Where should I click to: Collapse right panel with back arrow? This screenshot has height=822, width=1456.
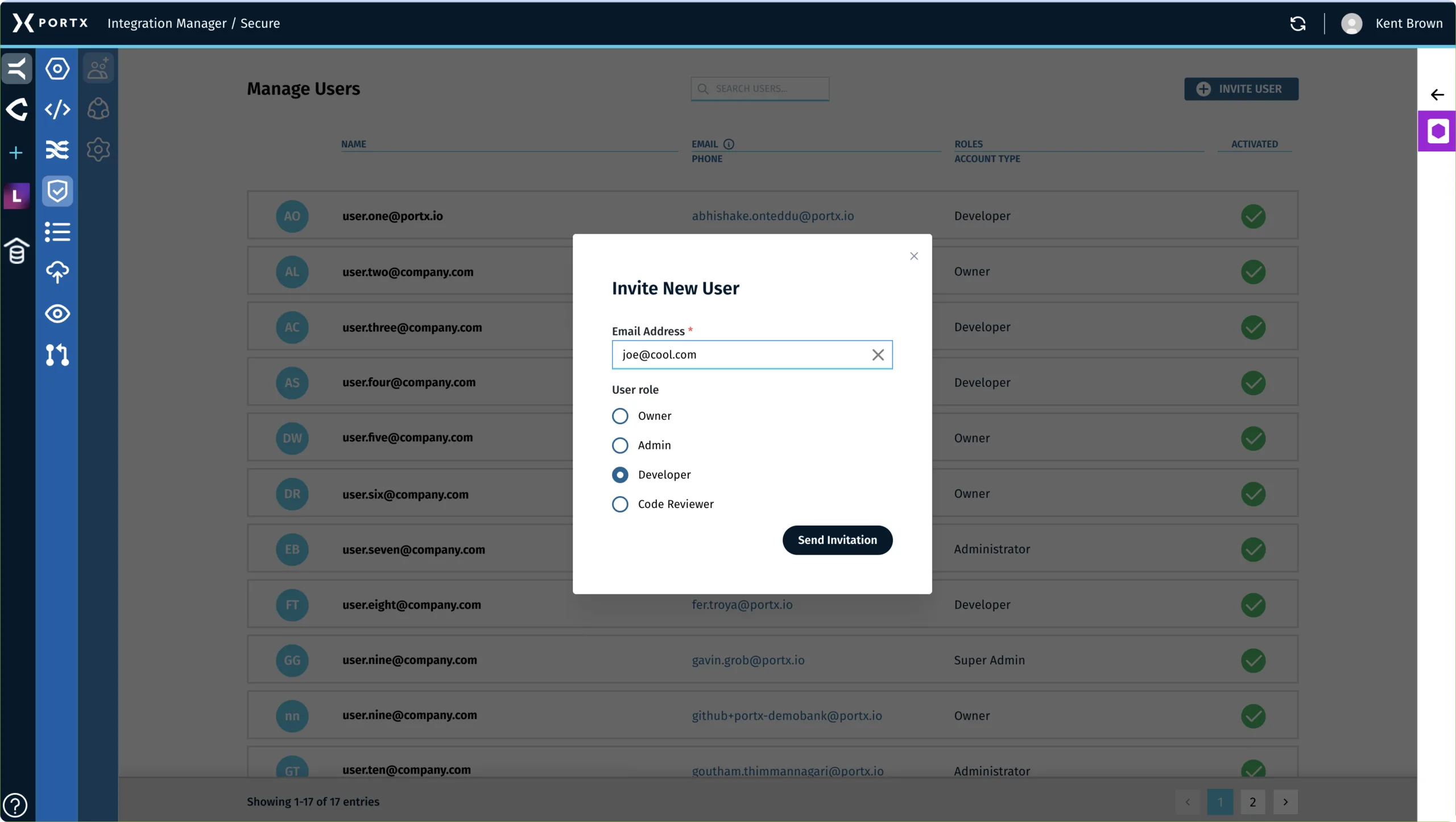click(x=1437, y=95)
